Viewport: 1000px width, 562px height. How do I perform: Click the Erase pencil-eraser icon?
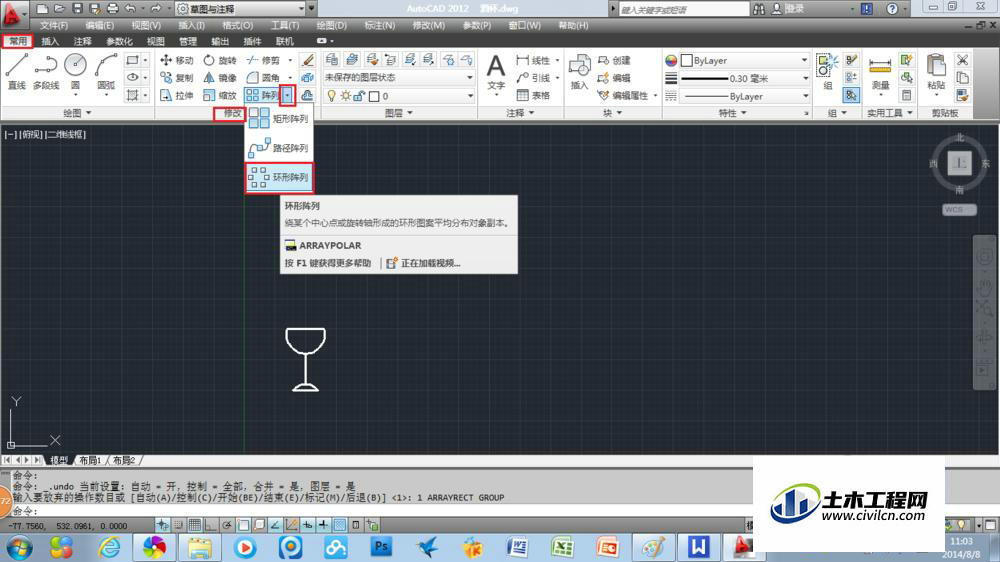[307, 60]
